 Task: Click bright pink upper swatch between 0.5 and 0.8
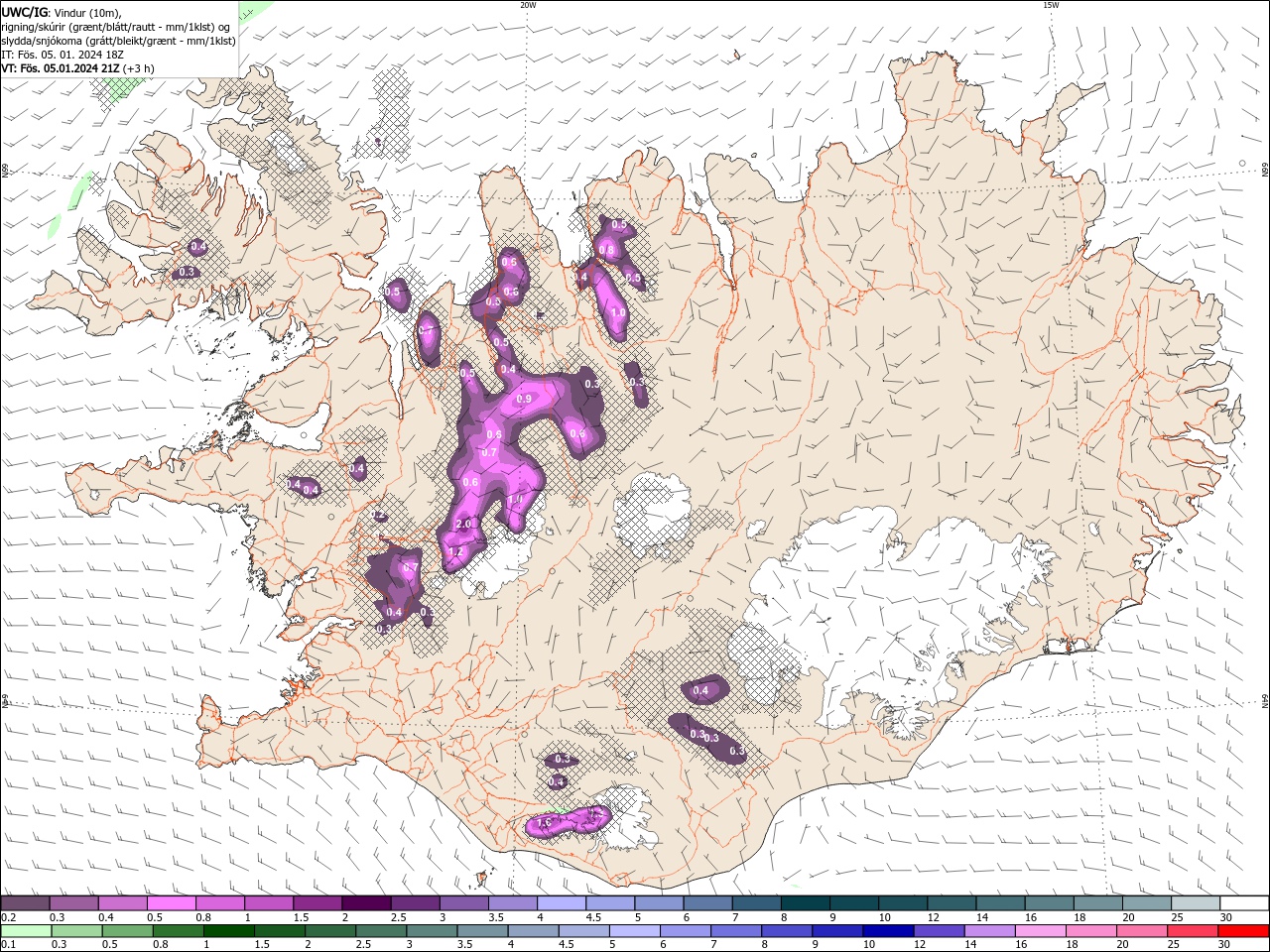172,902
